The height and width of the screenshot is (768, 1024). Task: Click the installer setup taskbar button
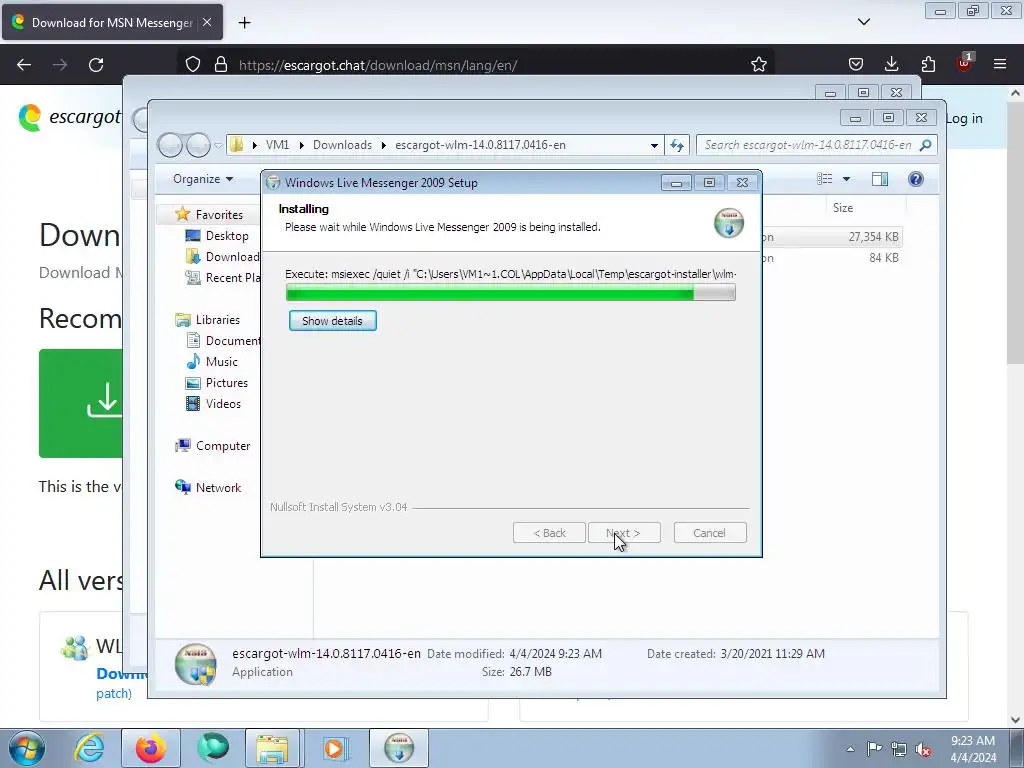(399, 748)
